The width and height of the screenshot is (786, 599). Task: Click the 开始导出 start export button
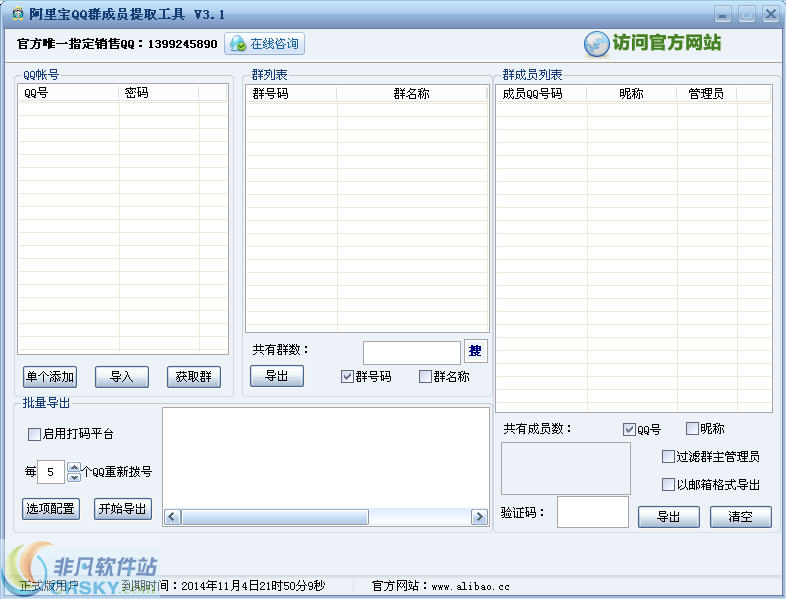(122, 509)
